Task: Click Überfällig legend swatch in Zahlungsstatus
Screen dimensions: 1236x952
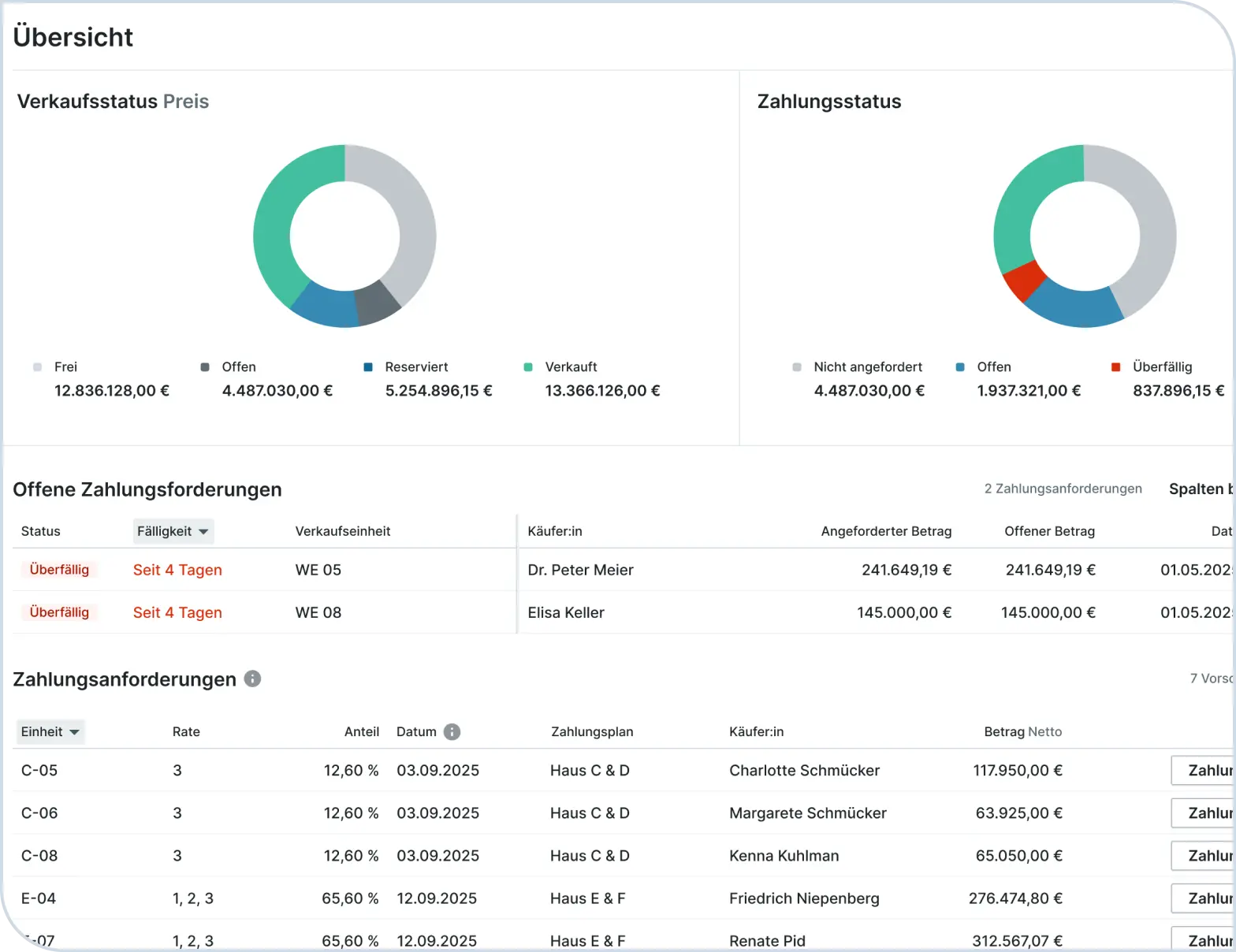Action: (x=1116, y=367)
